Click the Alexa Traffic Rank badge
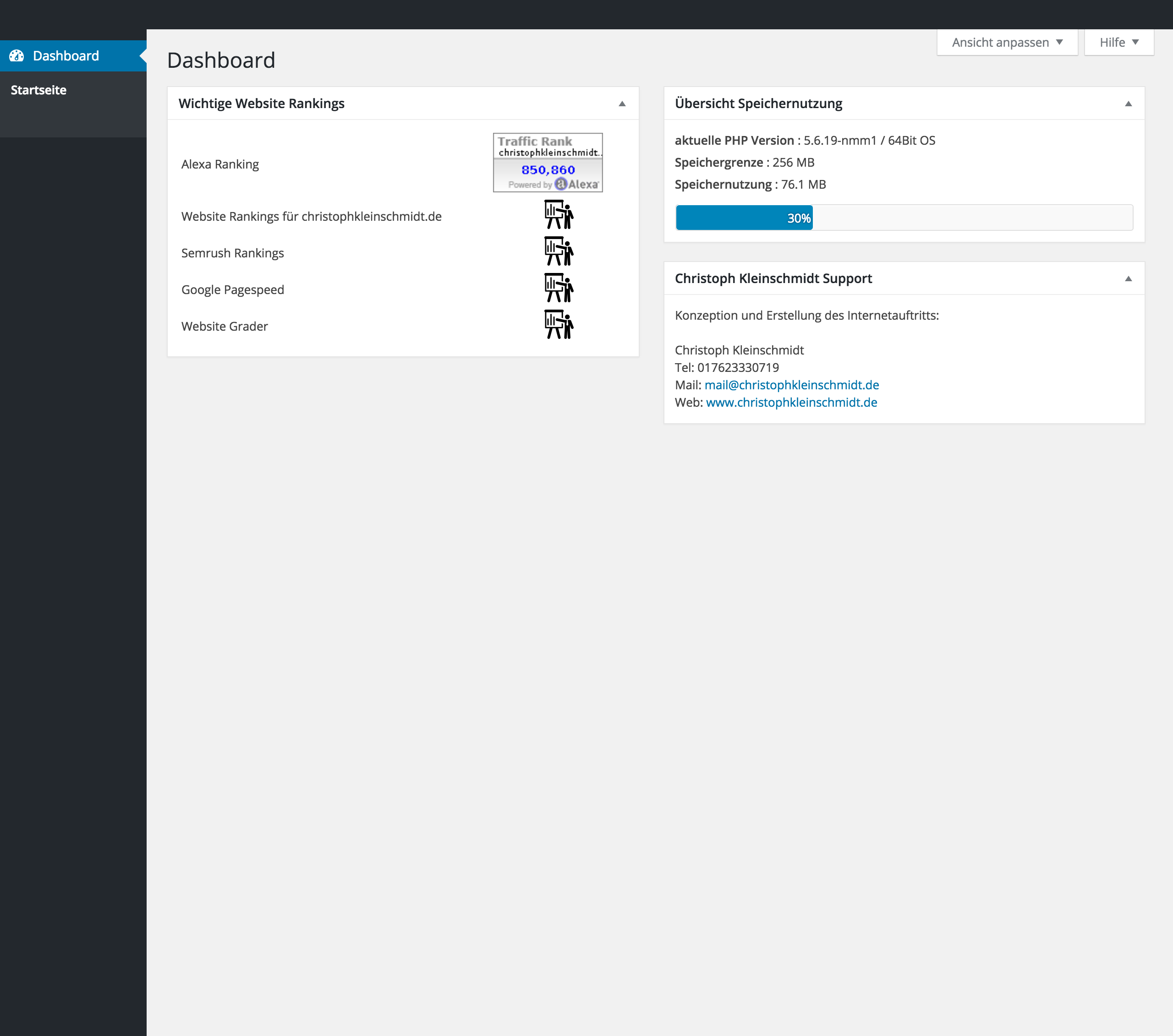This screenshot has width=1173, height=1036. (x=548, y=162)
